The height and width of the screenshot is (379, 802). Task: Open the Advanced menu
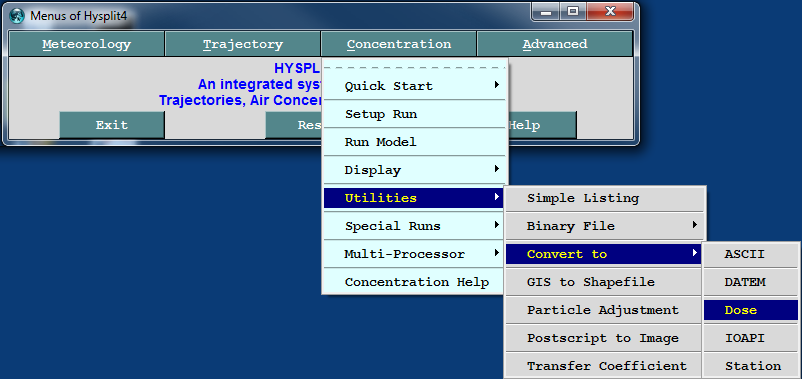[555, 44]
